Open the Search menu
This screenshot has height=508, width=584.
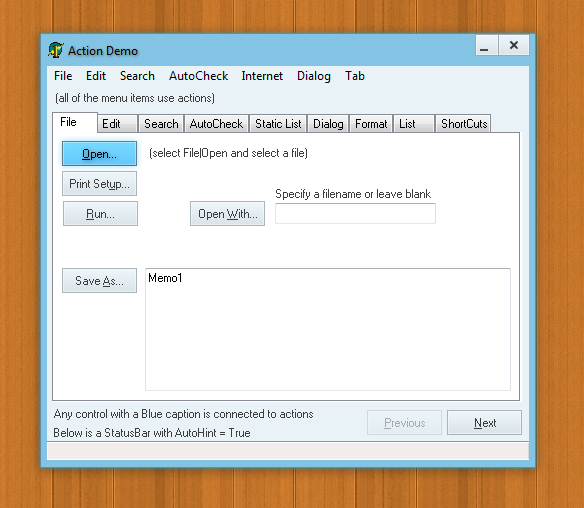(x=137, y=76)
